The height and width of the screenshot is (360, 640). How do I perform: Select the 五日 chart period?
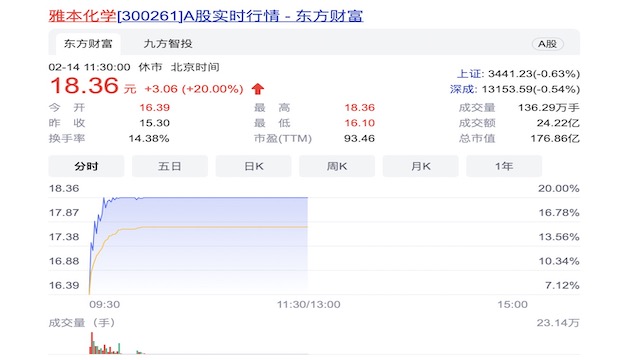[x=170, y=166]
